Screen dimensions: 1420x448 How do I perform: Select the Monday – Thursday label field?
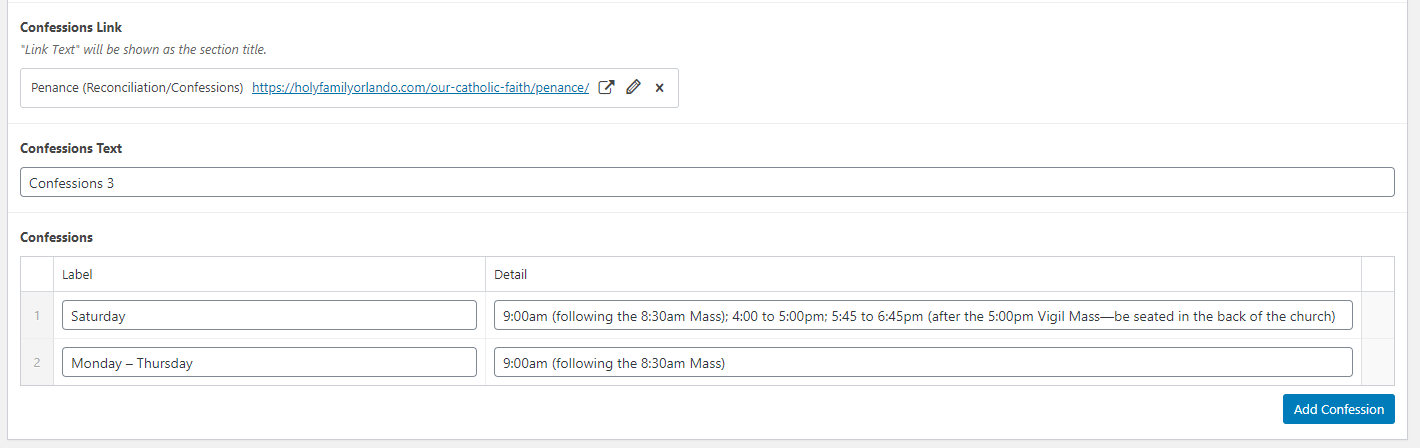(x=269, y=362)
